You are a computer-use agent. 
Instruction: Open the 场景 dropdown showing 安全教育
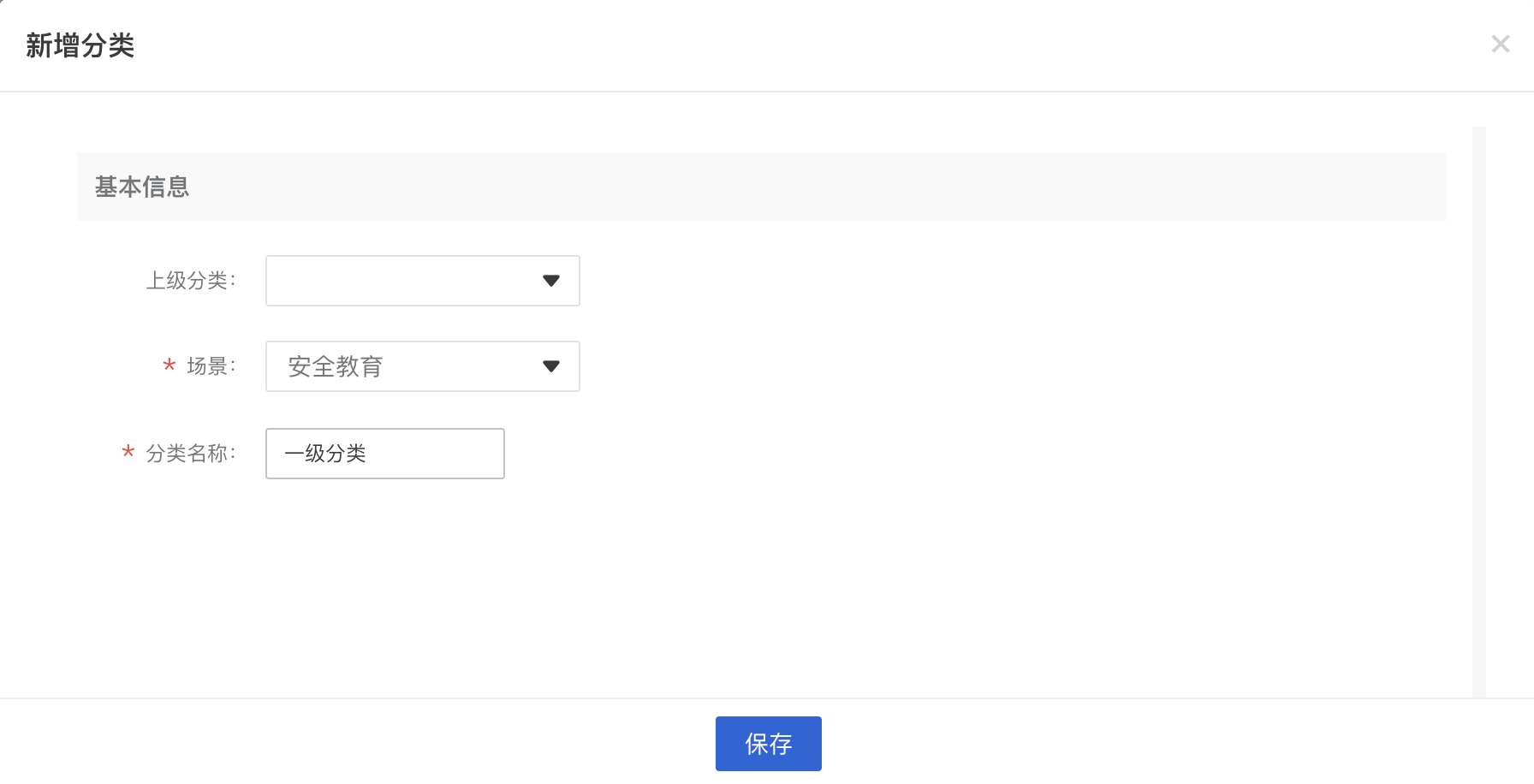click(423, 366)
